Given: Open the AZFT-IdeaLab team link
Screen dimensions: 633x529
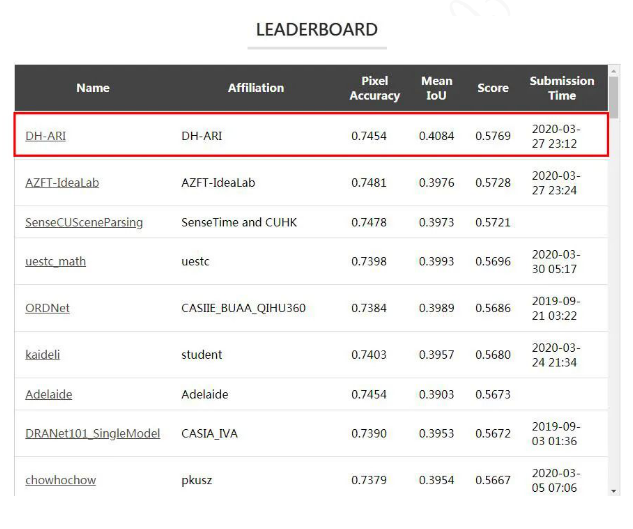Looking at the screenshot, I should coord(62,182).
